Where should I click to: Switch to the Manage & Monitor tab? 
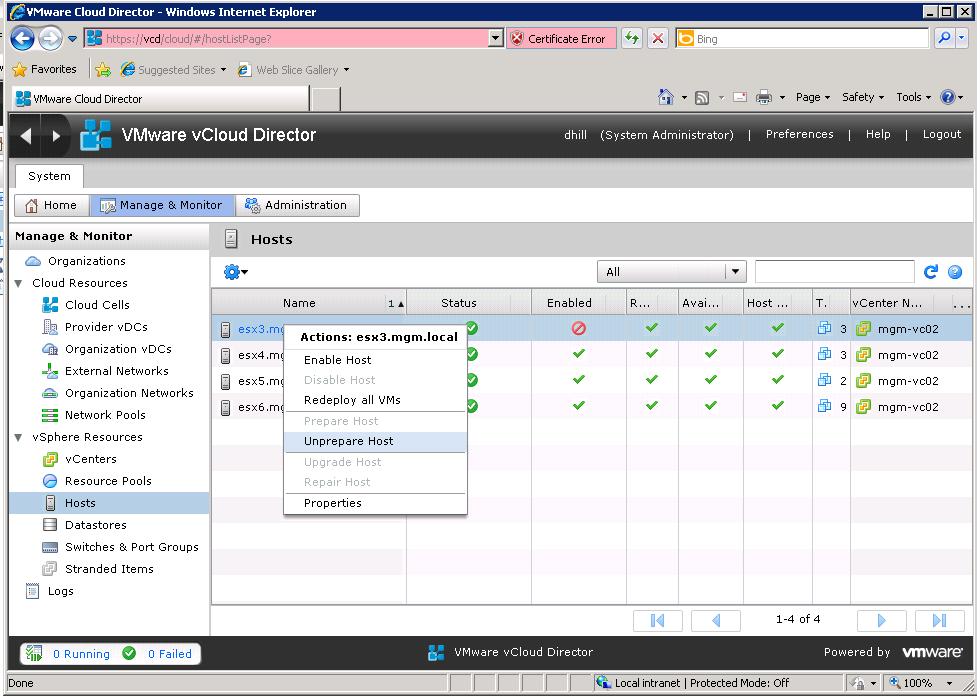tap(162, 205)
